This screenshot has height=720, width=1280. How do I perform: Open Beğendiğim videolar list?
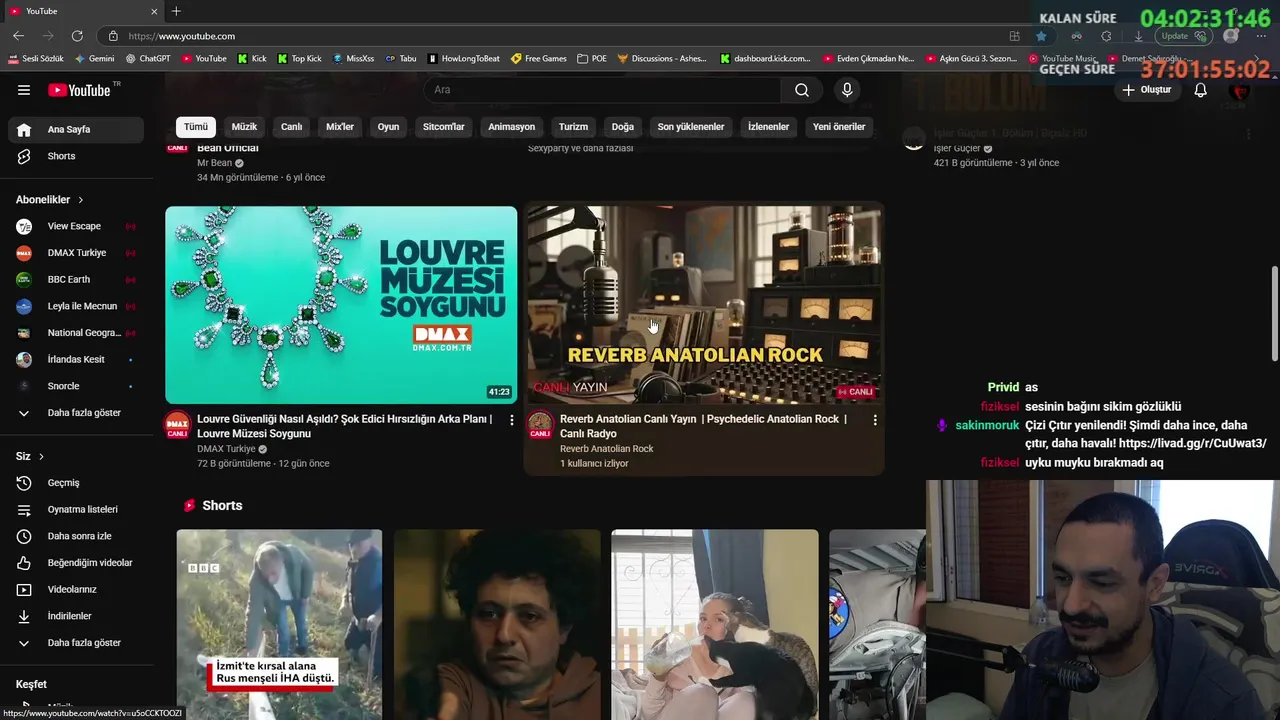pyautogui.click(x=76, y=563)
